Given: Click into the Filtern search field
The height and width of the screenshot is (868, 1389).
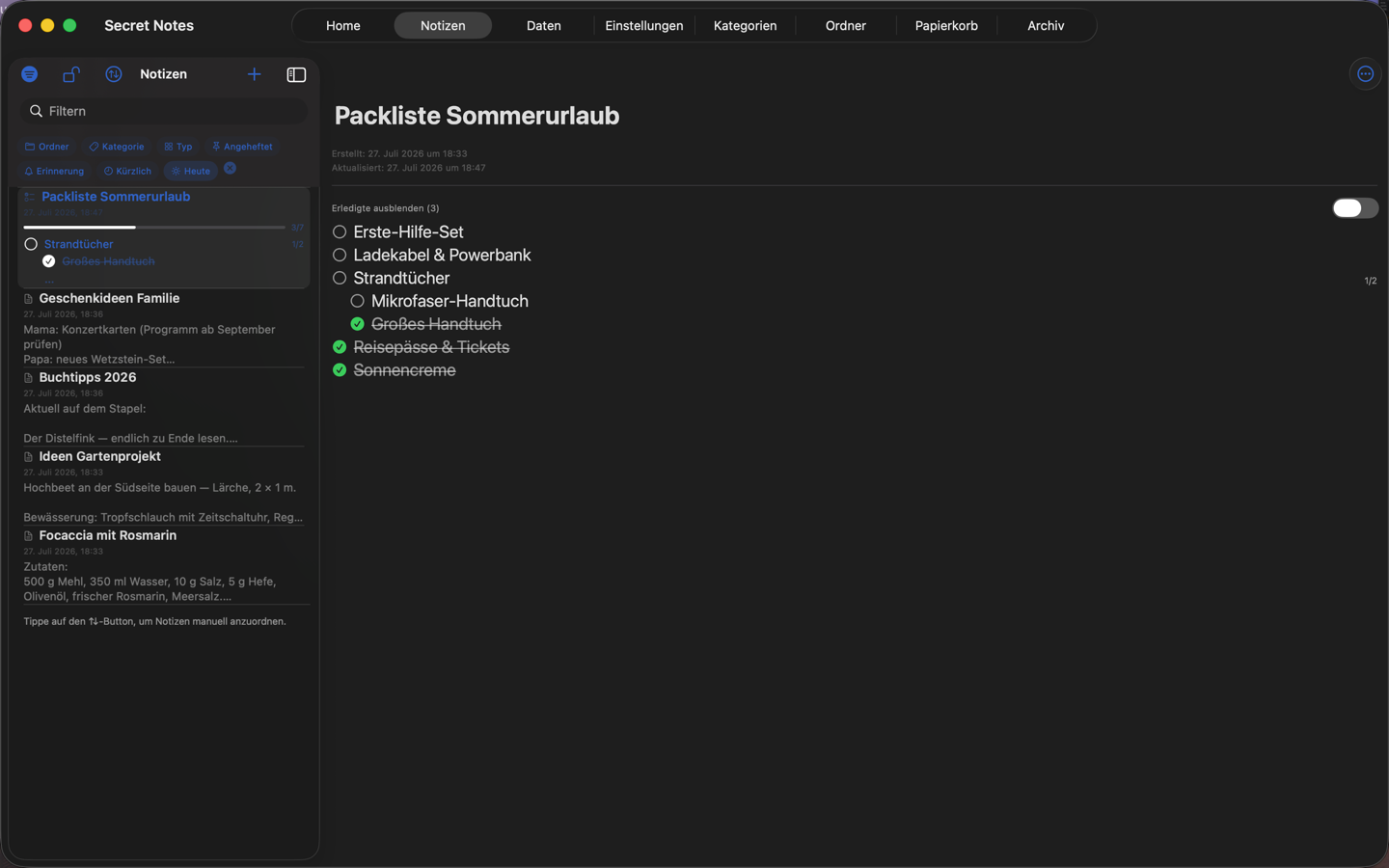Looking at the screenshot, I should tap(164, 111).
